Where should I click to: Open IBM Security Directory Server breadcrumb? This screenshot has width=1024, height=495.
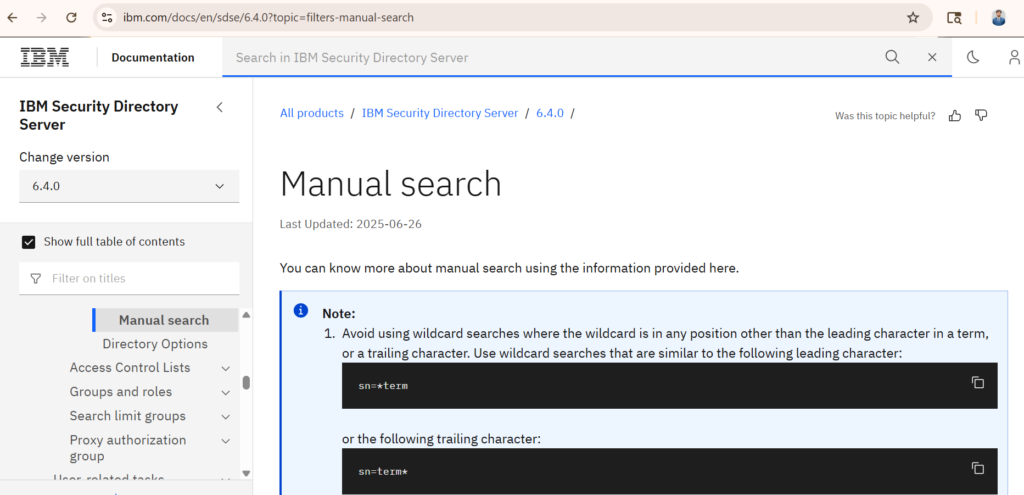(x=440, y=113)
